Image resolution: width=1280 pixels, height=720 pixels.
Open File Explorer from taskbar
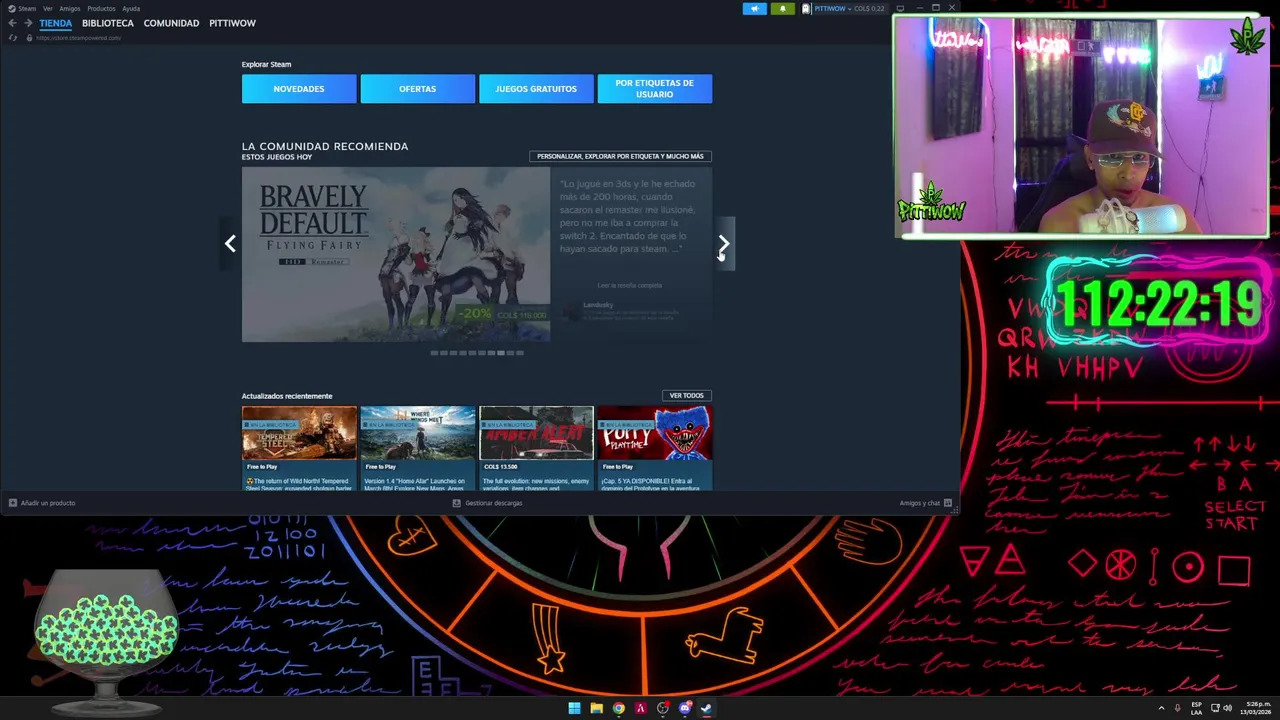(596, 708)
